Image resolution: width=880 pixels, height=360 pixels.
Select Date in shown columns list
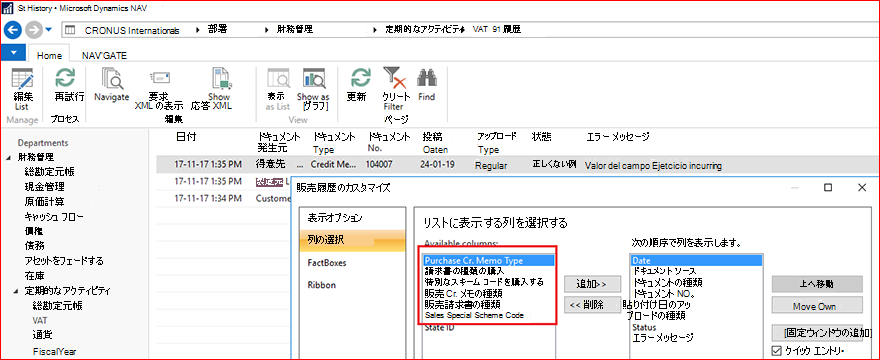pyautogui.click(x=696, y=261)
